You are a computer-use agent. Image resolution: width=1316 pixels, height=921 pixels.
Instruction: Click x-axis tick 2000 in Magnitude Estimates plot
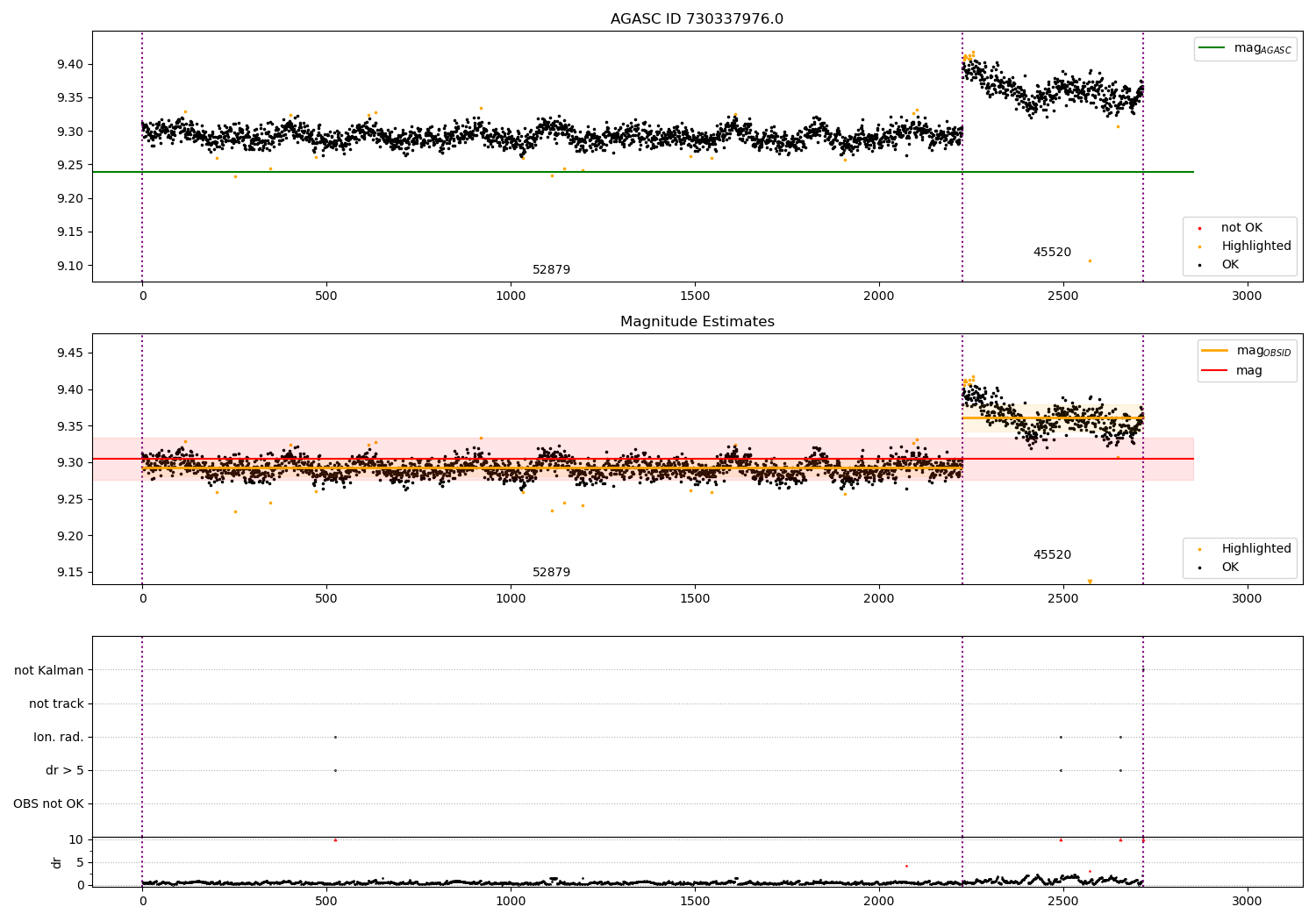coord(879,599)
